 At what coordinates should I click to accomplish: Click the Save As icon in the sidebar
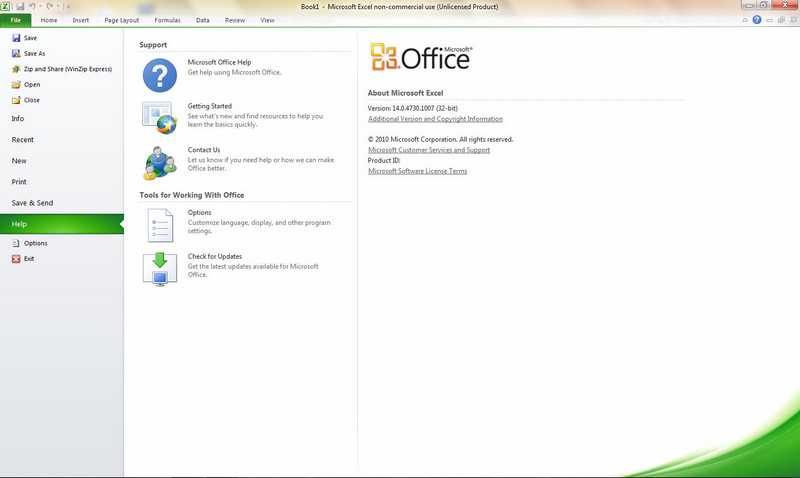click(x=16, y=53)
